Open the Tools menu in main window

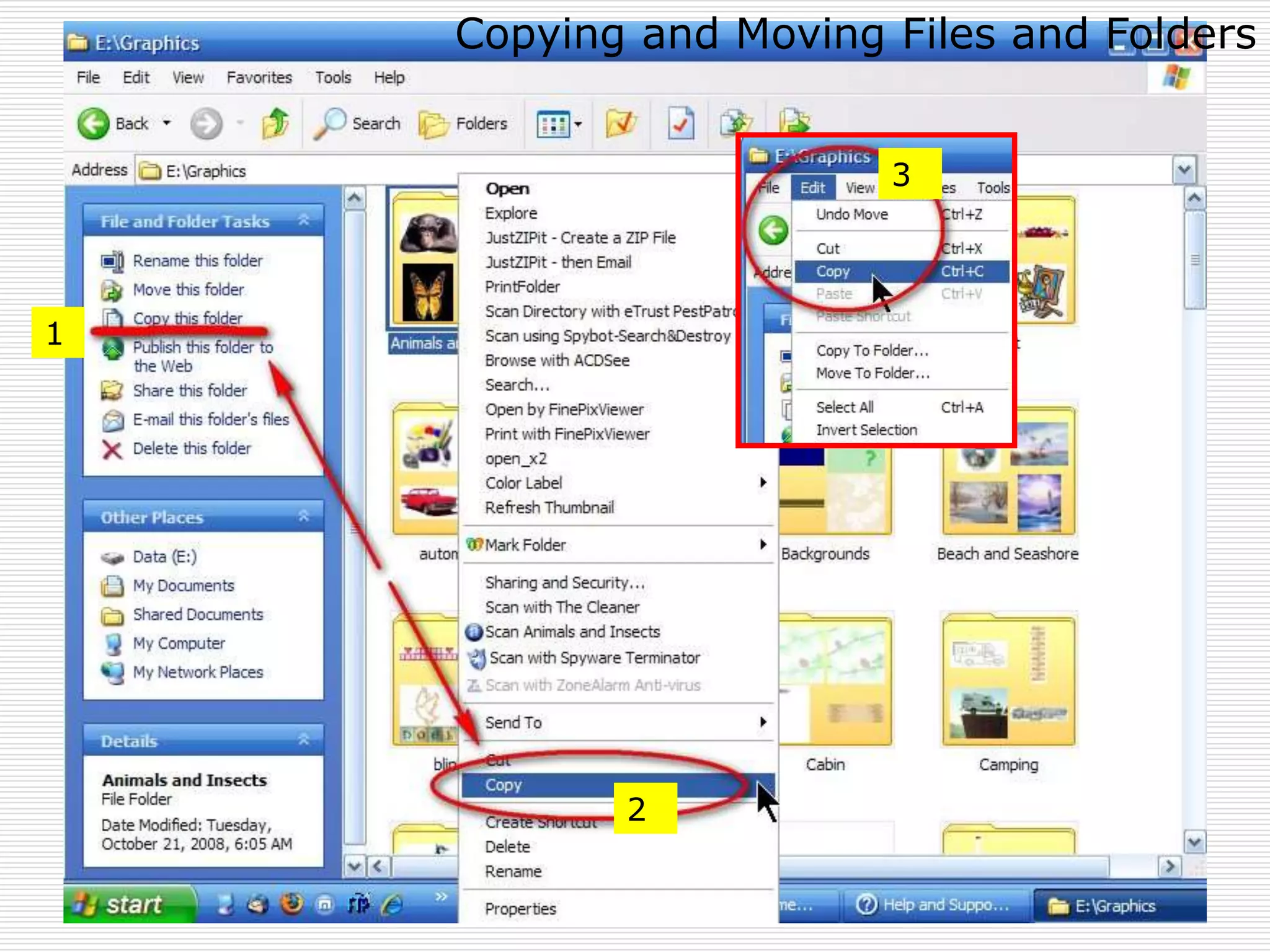pyautogui.click(x=333, y=77)
